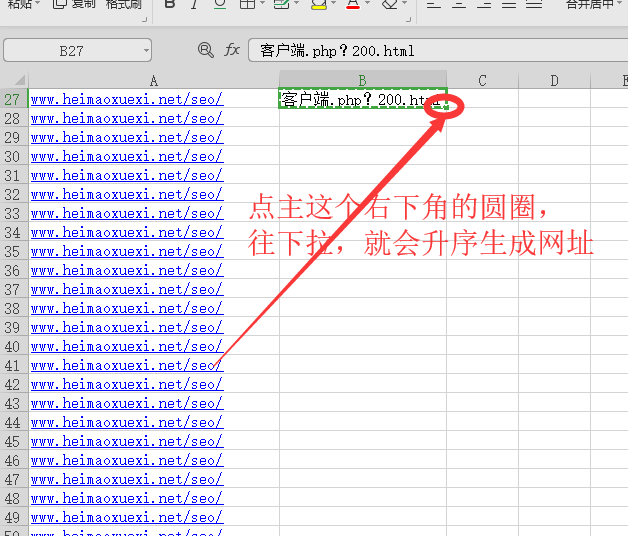This screenshot has height=536, width=628.
Task: Click the format painter (格式刷)
Action: click(x=124, y=4)
